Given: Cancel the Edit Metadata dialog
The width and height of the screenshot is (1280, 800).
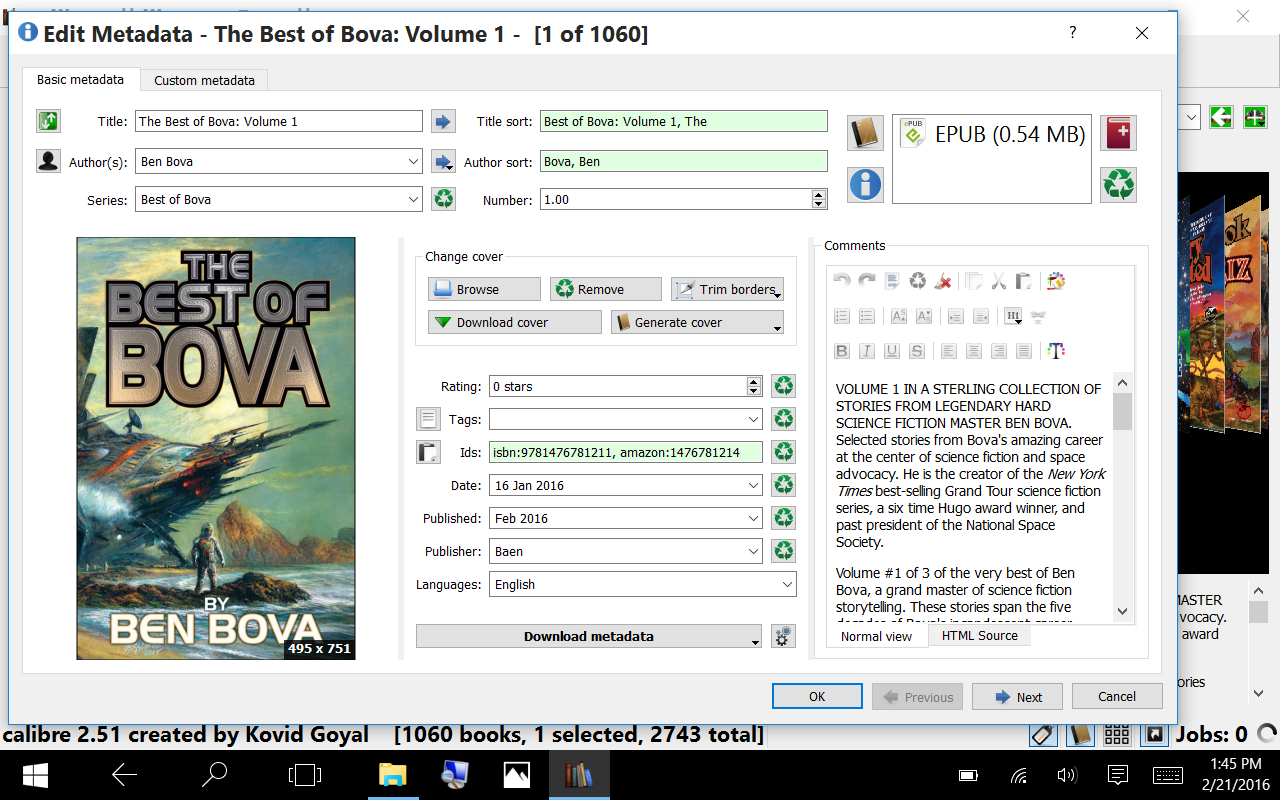Looking at the screenshot, I should click(1117, 696).
